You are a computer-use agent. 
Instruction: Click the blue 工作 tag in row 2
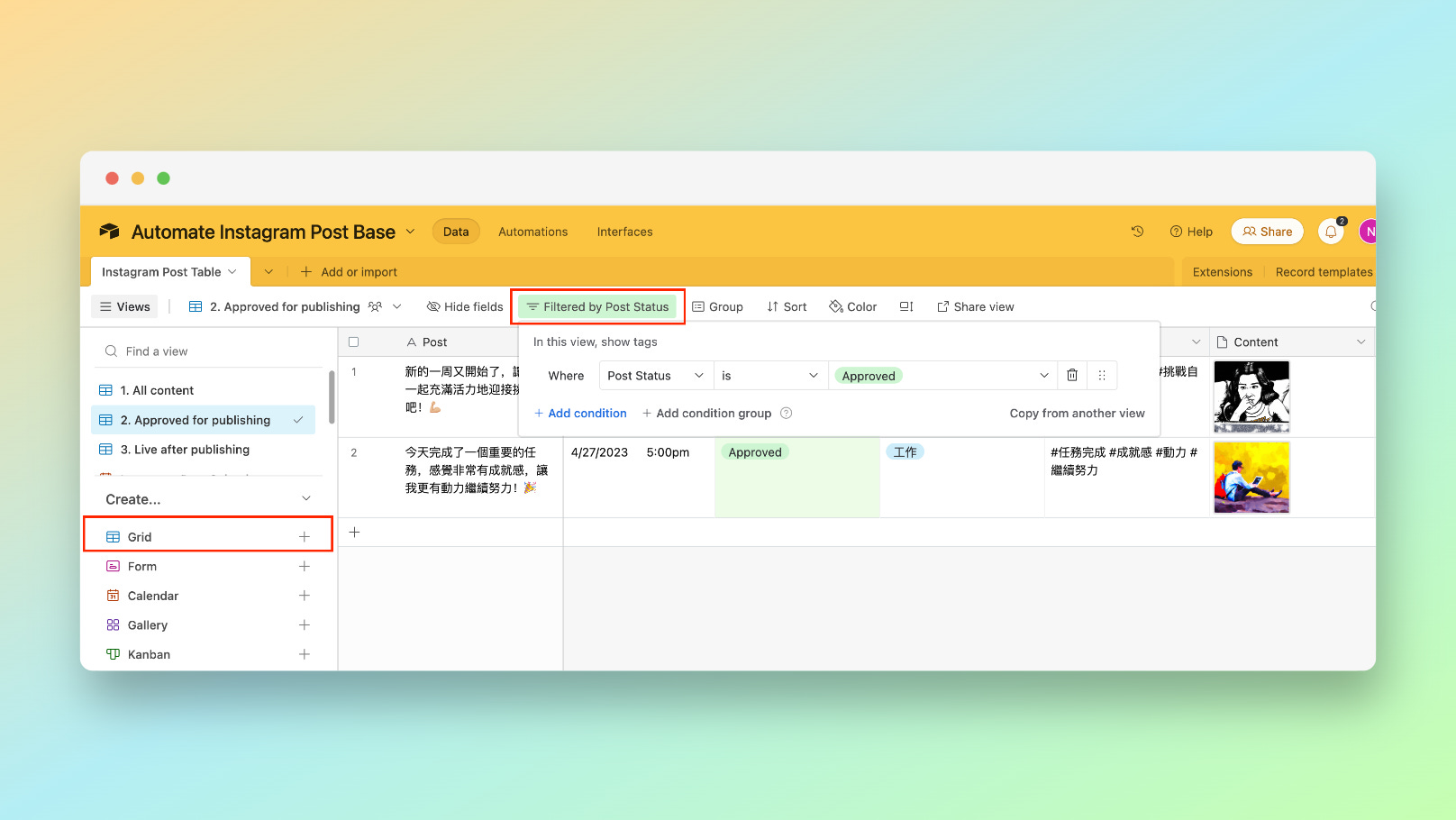(x=905, y=452)
